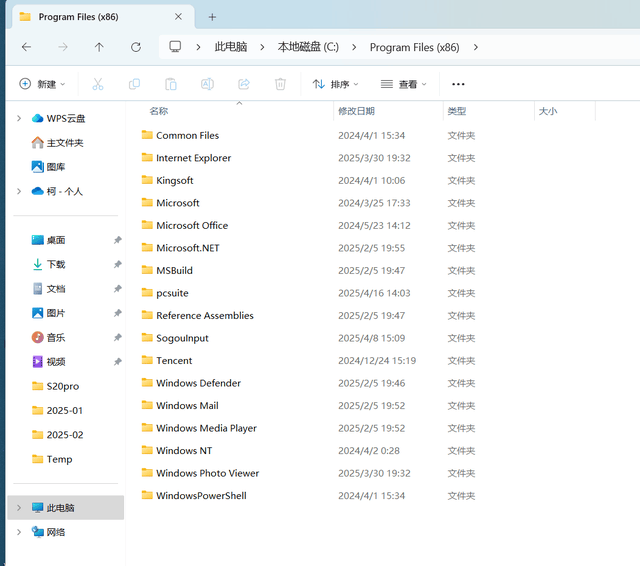The image size is (640, 566).
Task: Go back with the left arrow button
Action: [x=27, y=47]
